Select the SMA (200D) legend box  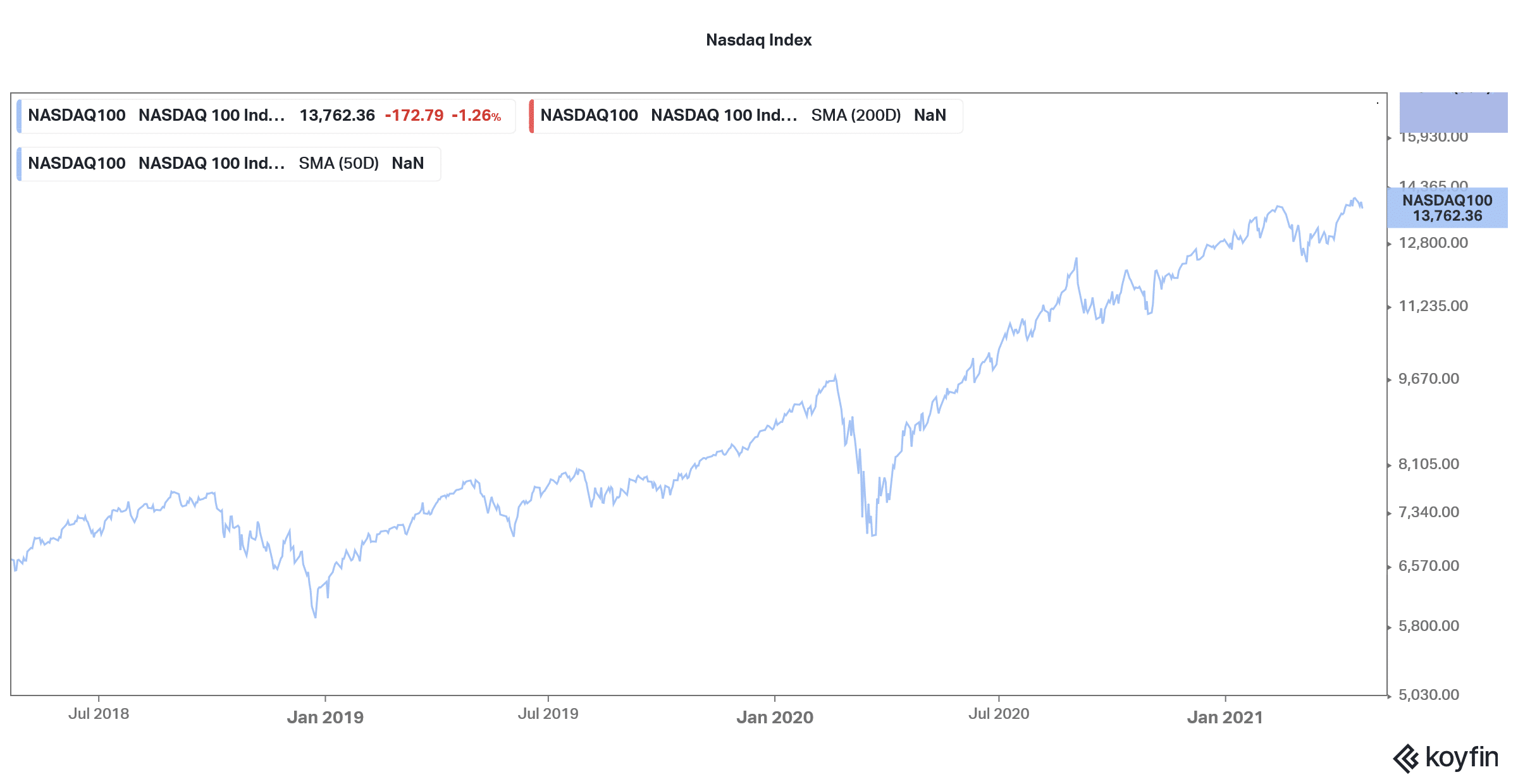[x=746, y=116]
